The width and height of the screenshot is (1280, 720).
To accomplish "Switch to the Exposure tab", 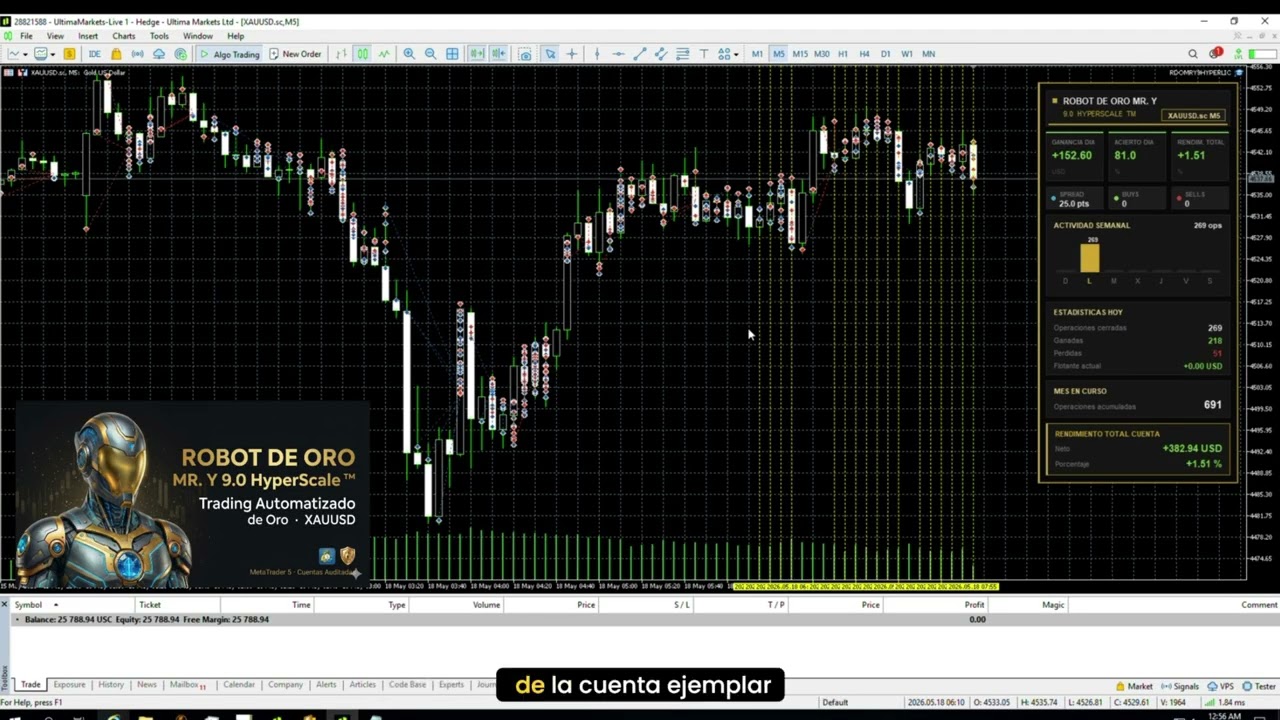I will pos(69,685).
